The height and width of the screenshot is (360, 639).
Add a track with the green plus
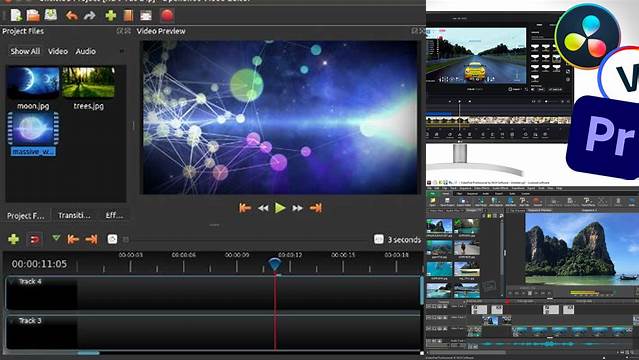pyautogui.click(x=13, y=239)
